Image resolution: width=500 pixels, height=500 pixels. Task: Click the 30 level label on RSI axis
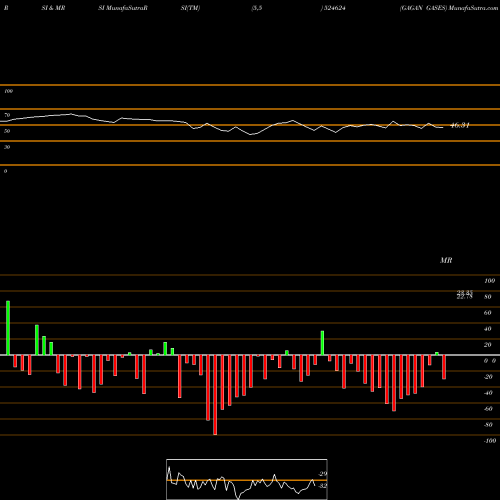point(7,147)
